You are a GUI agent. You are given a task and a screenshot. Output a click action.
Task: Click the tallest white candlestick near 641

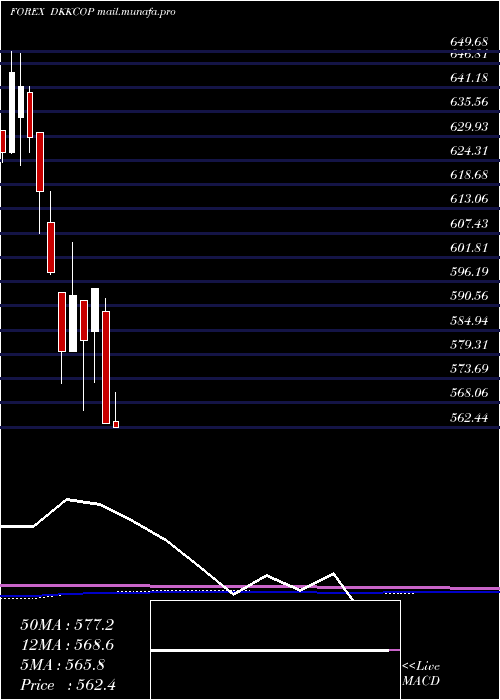(x=12, y=112)
